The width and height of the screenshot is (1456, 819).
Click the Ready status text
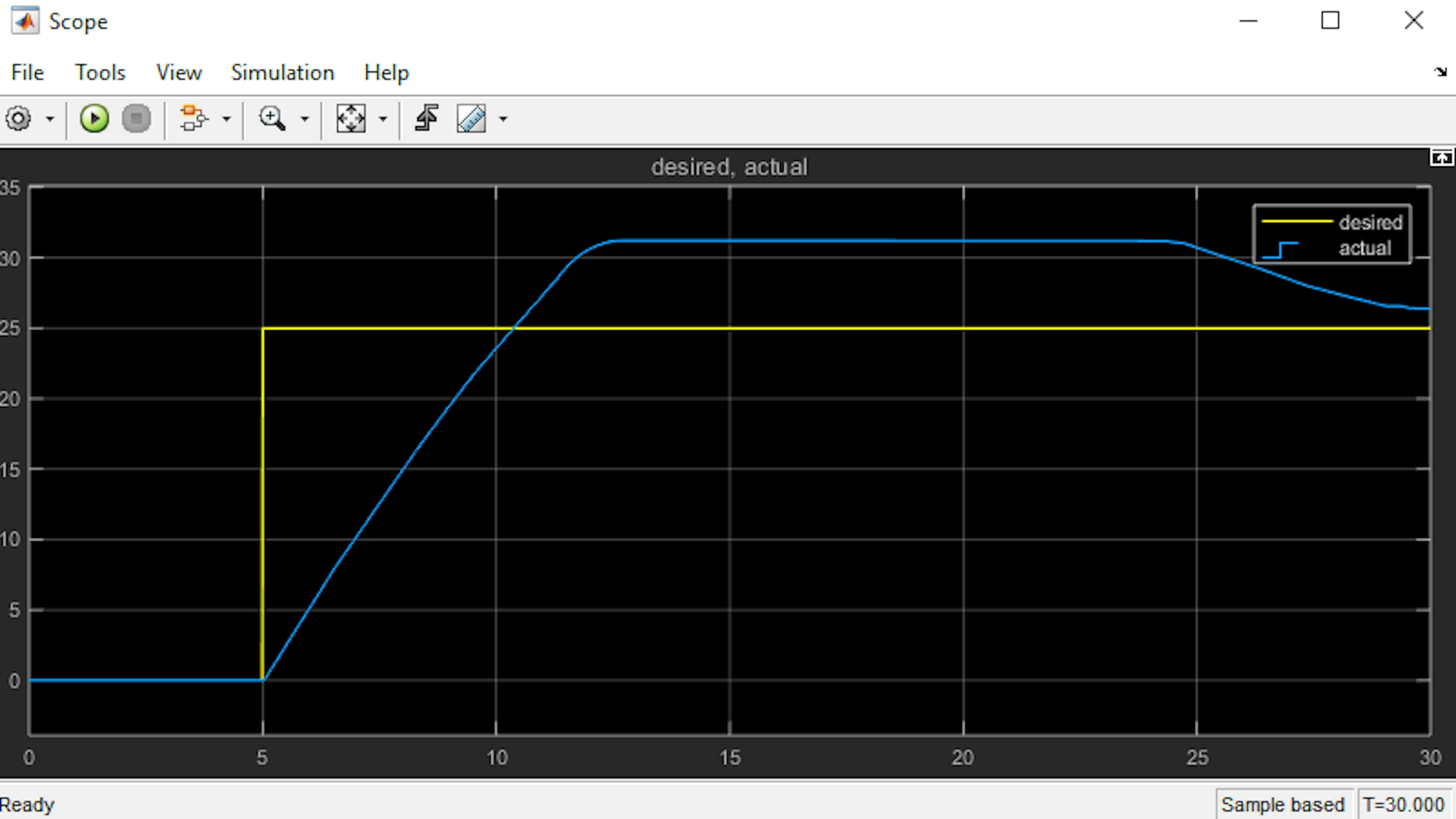pos(27,805)
